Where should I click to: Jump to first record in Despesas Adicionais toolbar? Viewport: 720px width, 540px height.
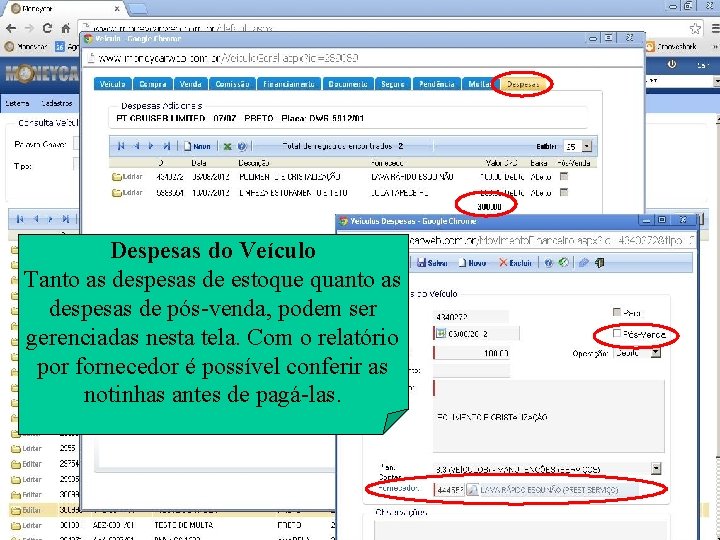pos(120,146)
